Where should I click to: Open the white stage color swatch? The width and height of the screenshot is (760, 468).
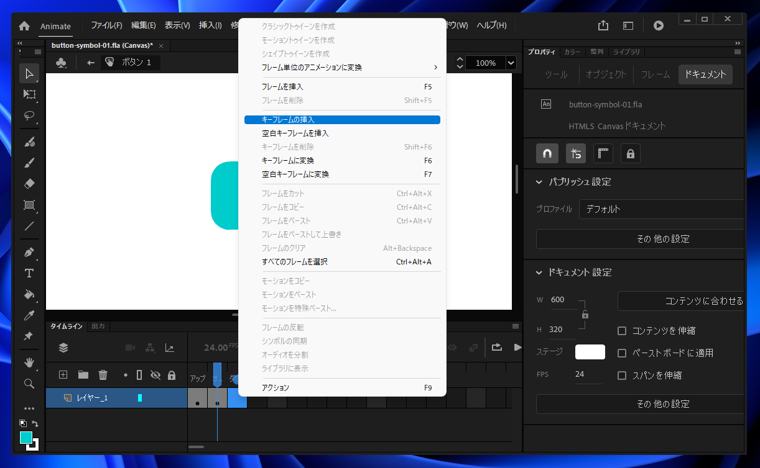590,352
